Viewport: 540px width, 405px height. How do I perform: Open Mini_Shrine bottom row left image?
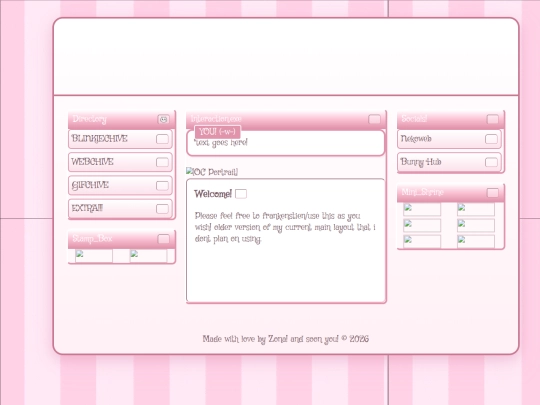pyautogui.click(x=422, y=241)
